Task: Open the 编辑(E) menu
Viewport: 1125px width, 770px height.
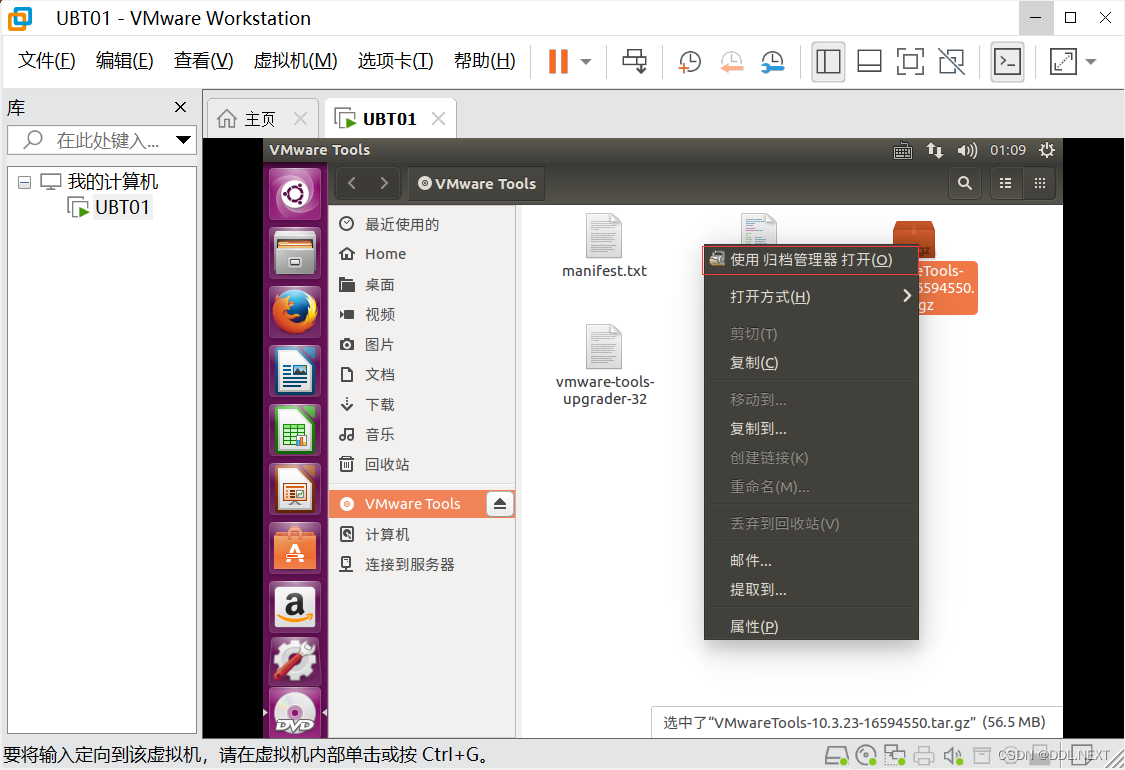Action: (x=124, y=60)
